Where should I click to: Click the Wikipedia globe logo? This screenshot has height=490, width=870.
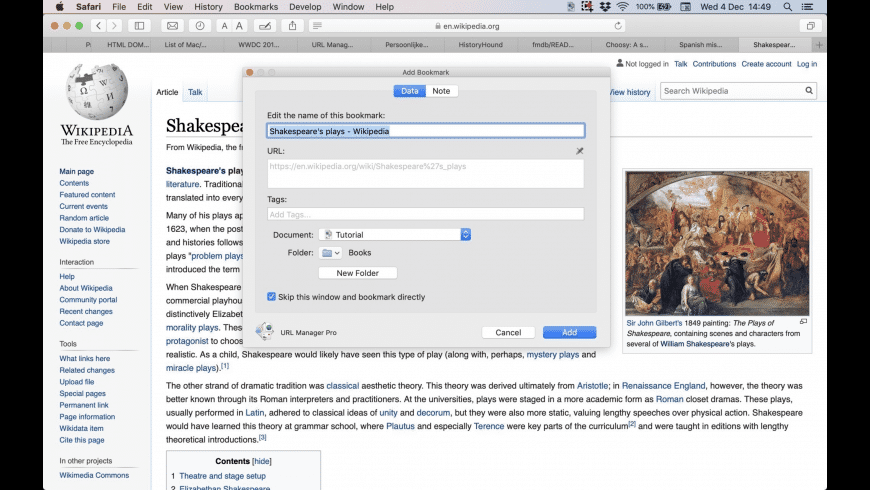97,91
